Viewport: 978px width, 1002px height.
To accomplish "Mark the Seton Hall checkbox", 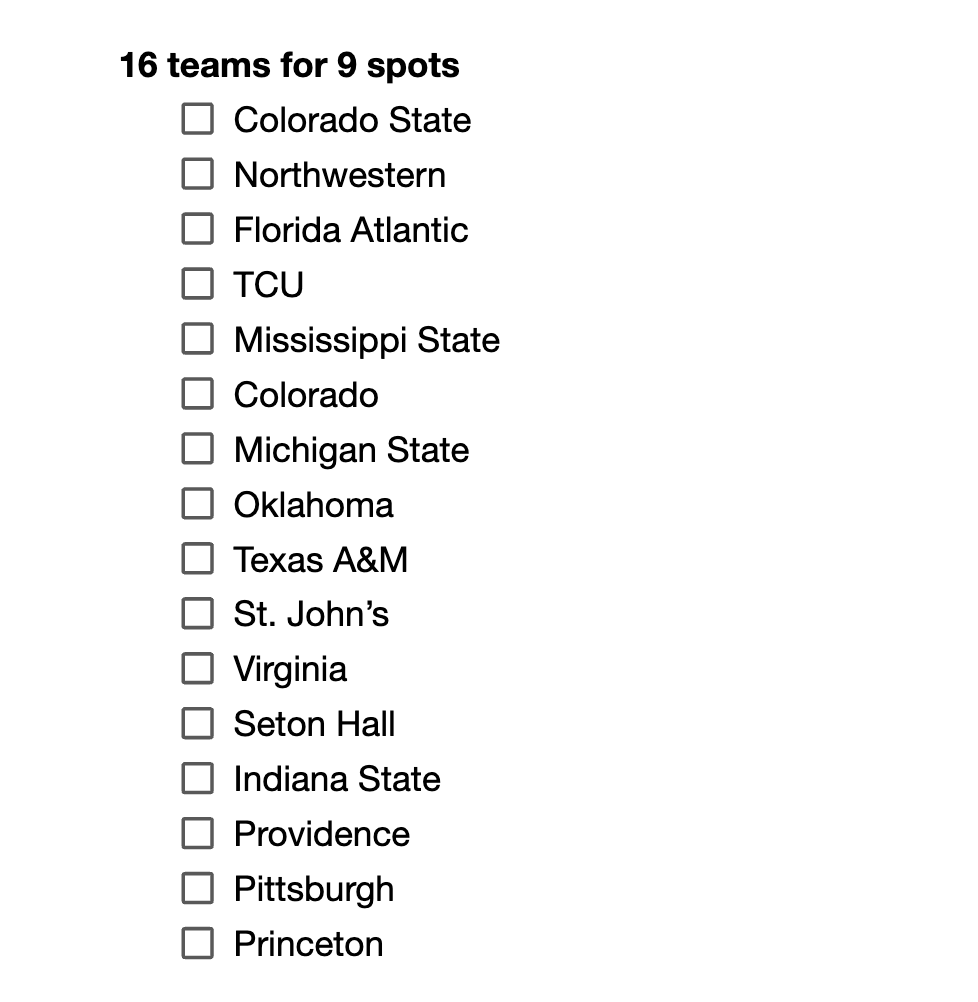I will (x=198, y=724).
